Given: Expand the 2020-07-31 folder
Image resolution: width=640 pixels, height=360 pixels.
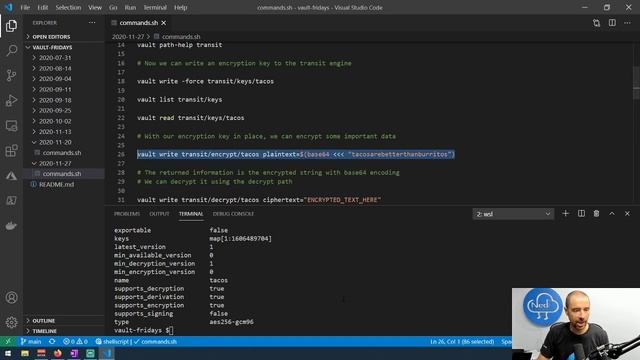Looking at the screenshot, I should coord(64,58).
